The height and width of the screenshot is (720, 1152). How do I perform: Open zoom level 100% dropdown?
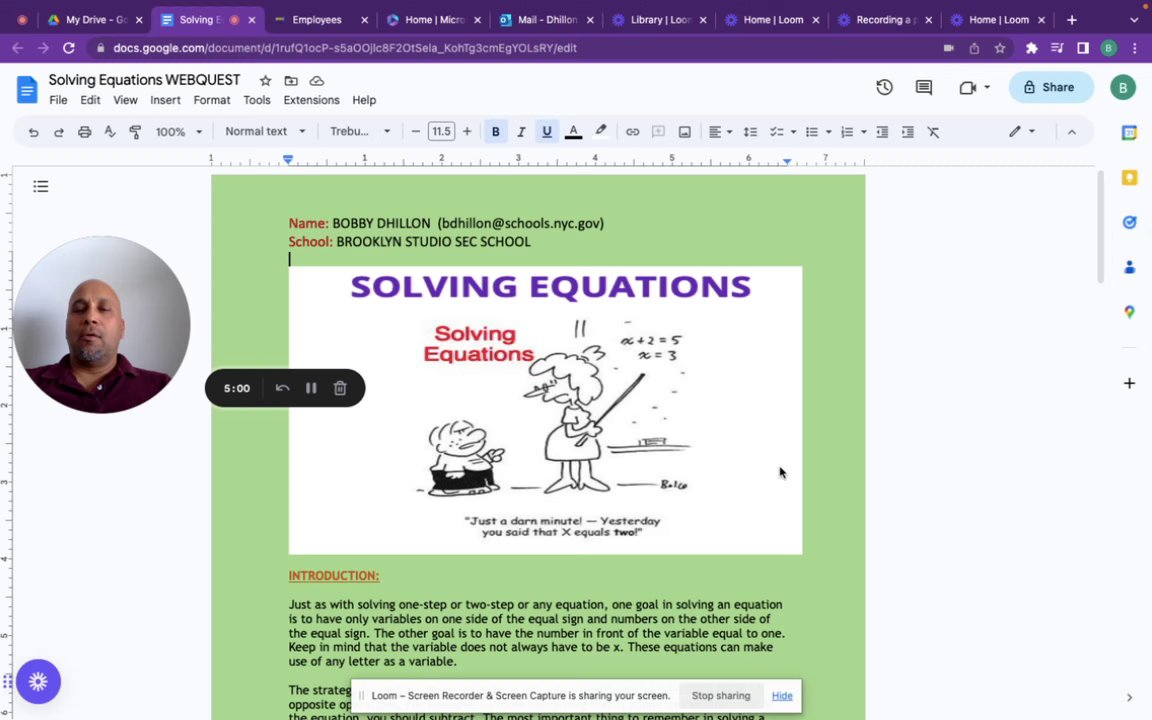point(179,132)
